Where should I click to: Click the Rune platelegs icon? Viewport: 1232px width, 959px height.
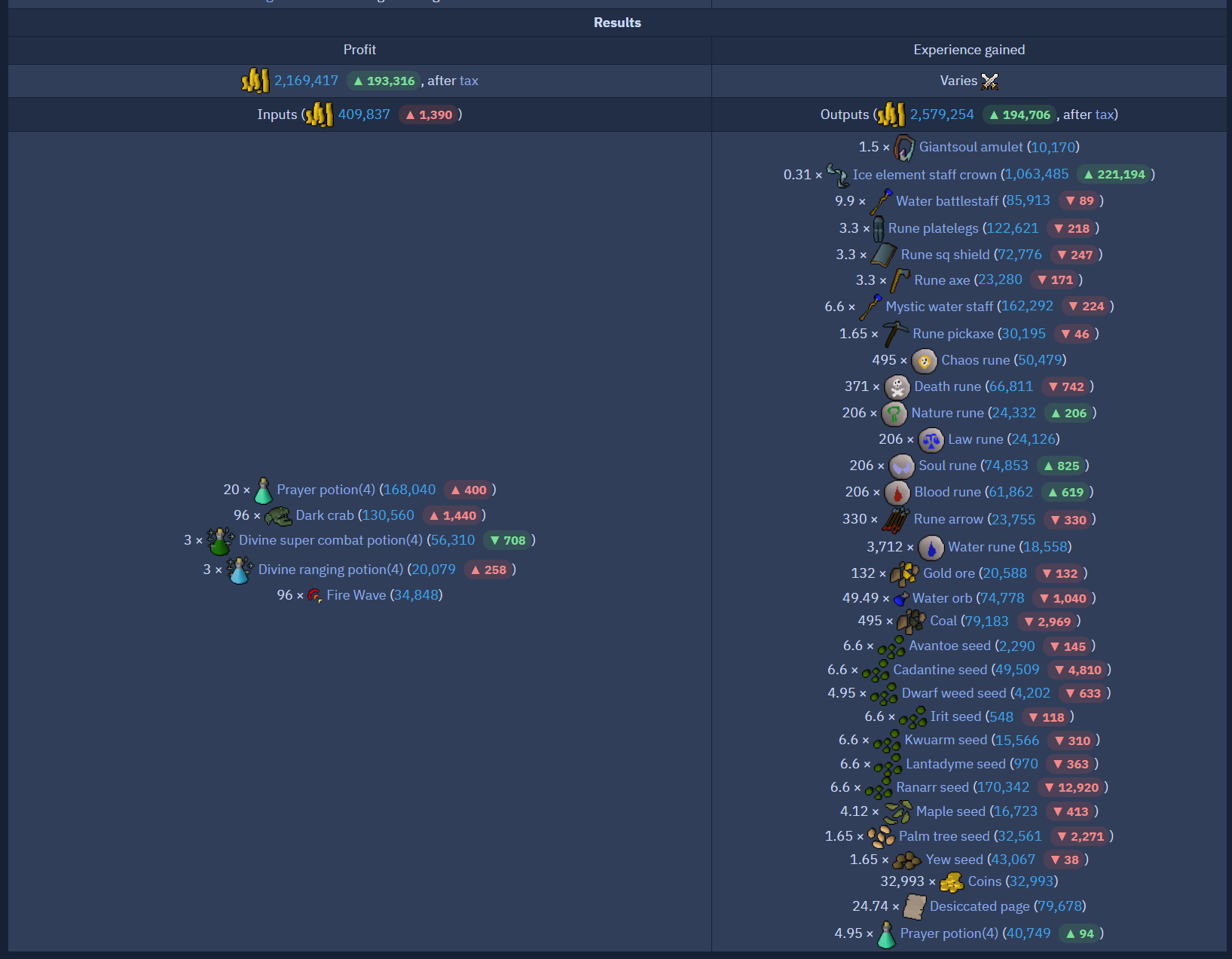tap(879, 228)
